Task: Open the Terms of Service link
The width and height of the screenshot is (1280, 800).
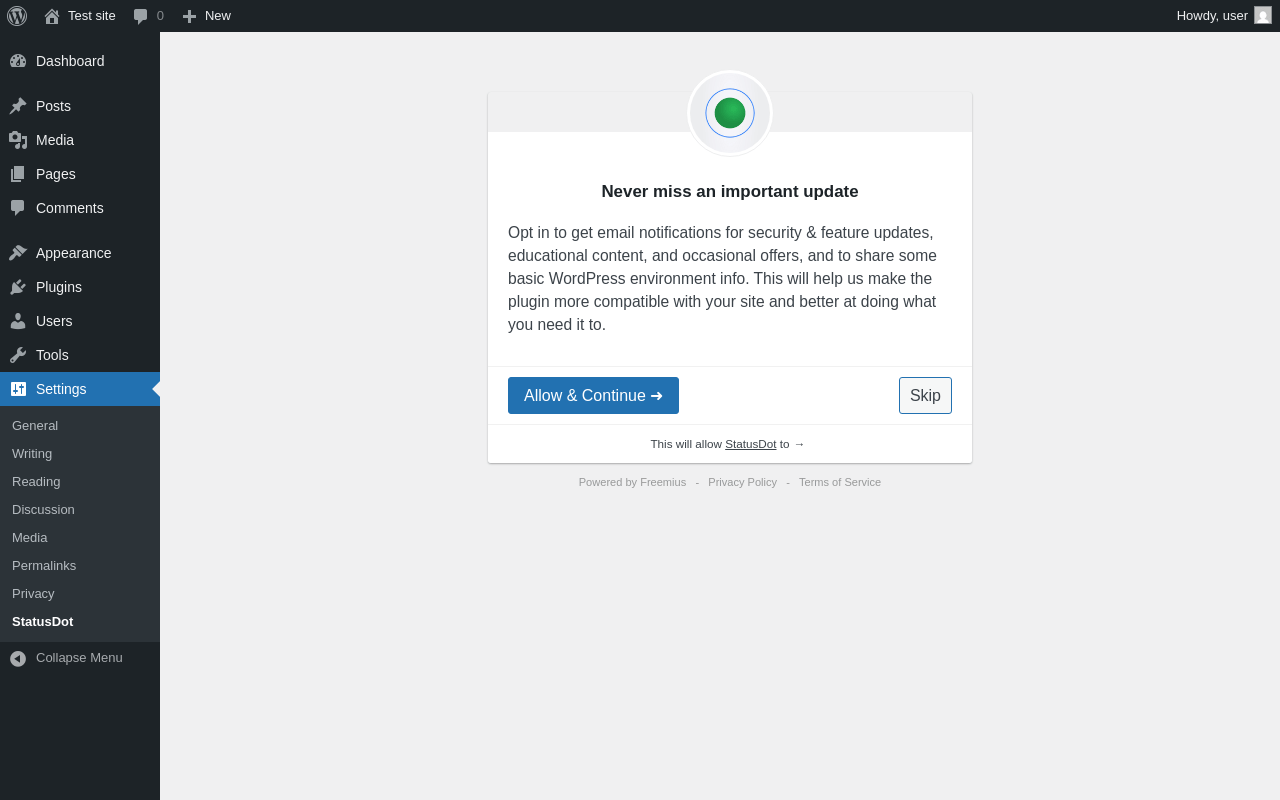Action: [x=840, y=482]
